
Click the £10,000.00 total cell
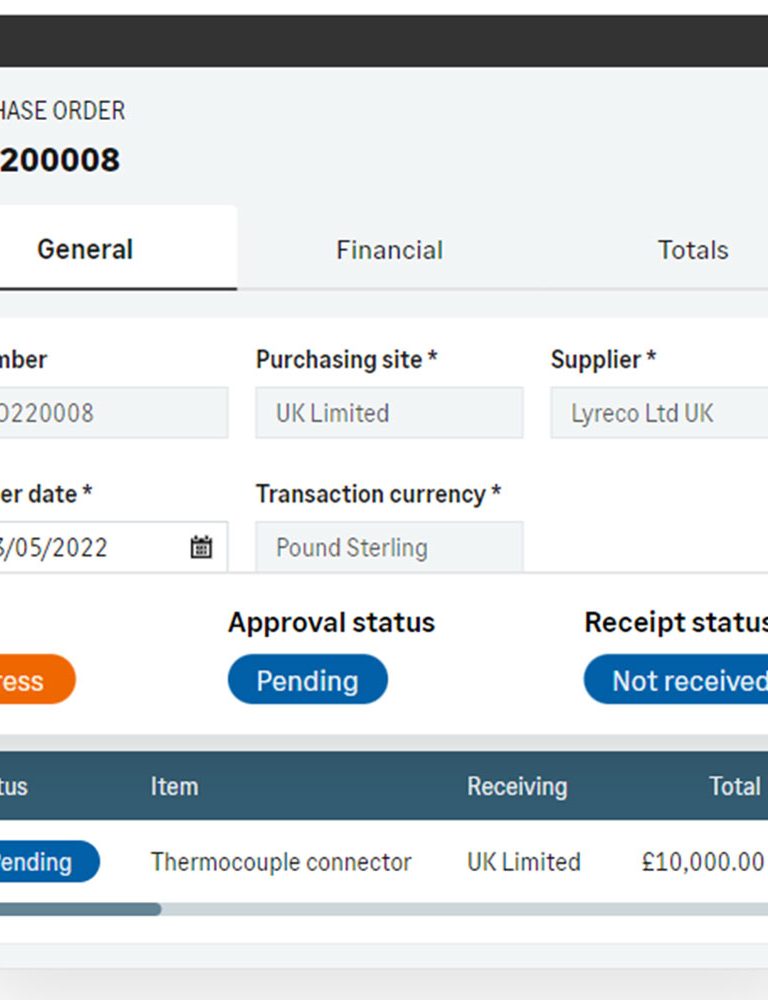(x=702, y=862)
